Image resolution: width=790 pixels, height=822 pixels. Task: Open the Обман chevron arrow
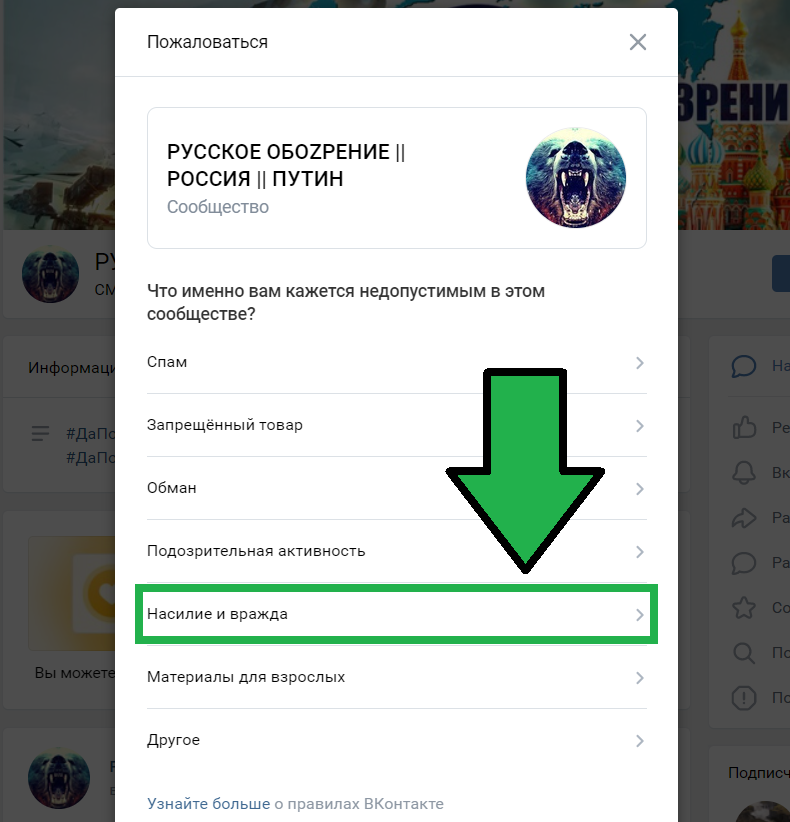[640, 489]
